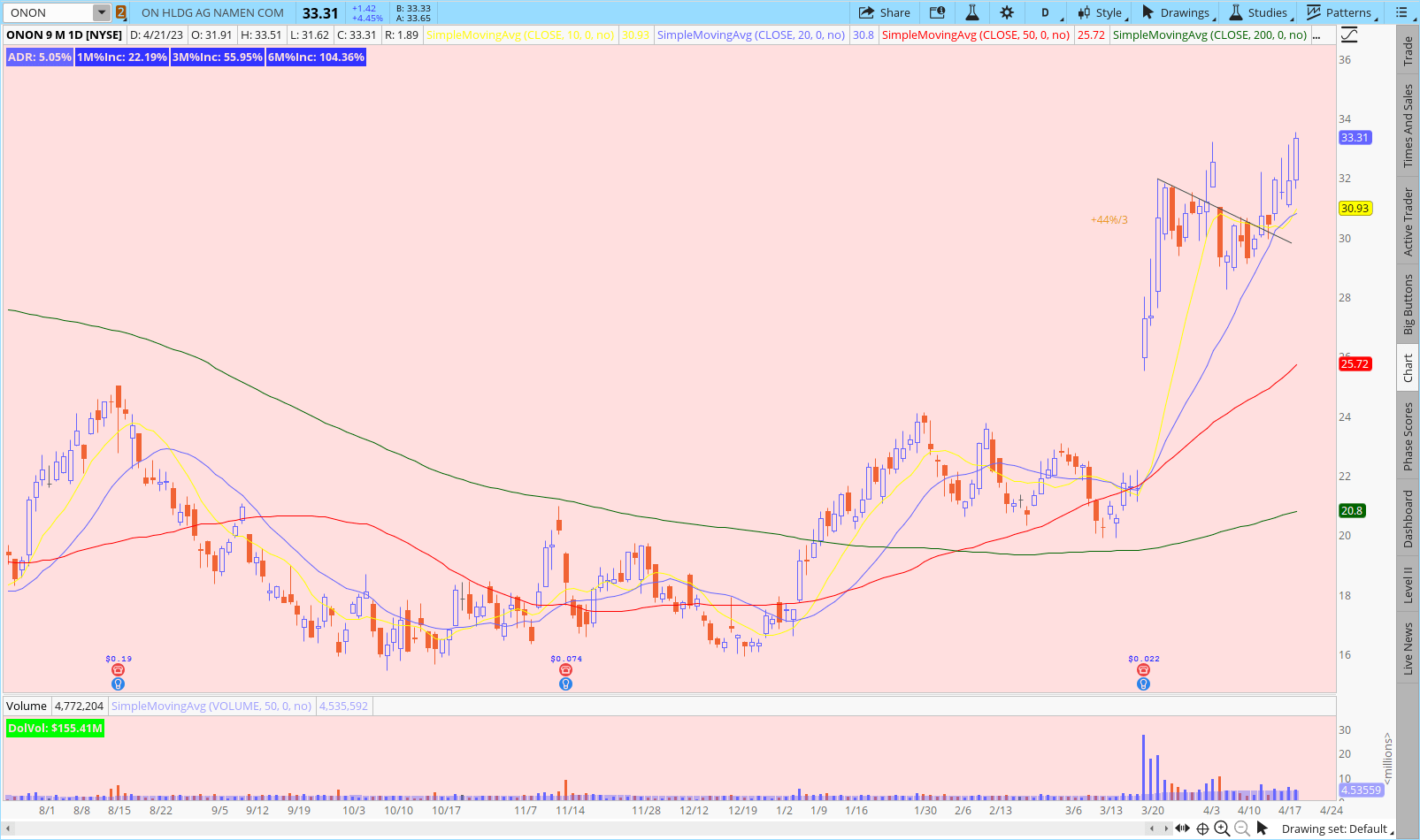Click the +44%/3 chart annotation

pyautogui.click(x=1109, y=219)
